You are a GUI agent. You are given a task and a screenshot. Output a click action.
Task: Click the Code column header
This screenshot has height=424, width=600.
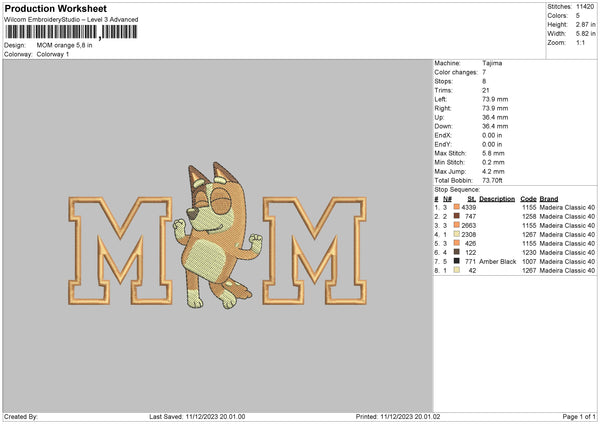coord(528,199)
